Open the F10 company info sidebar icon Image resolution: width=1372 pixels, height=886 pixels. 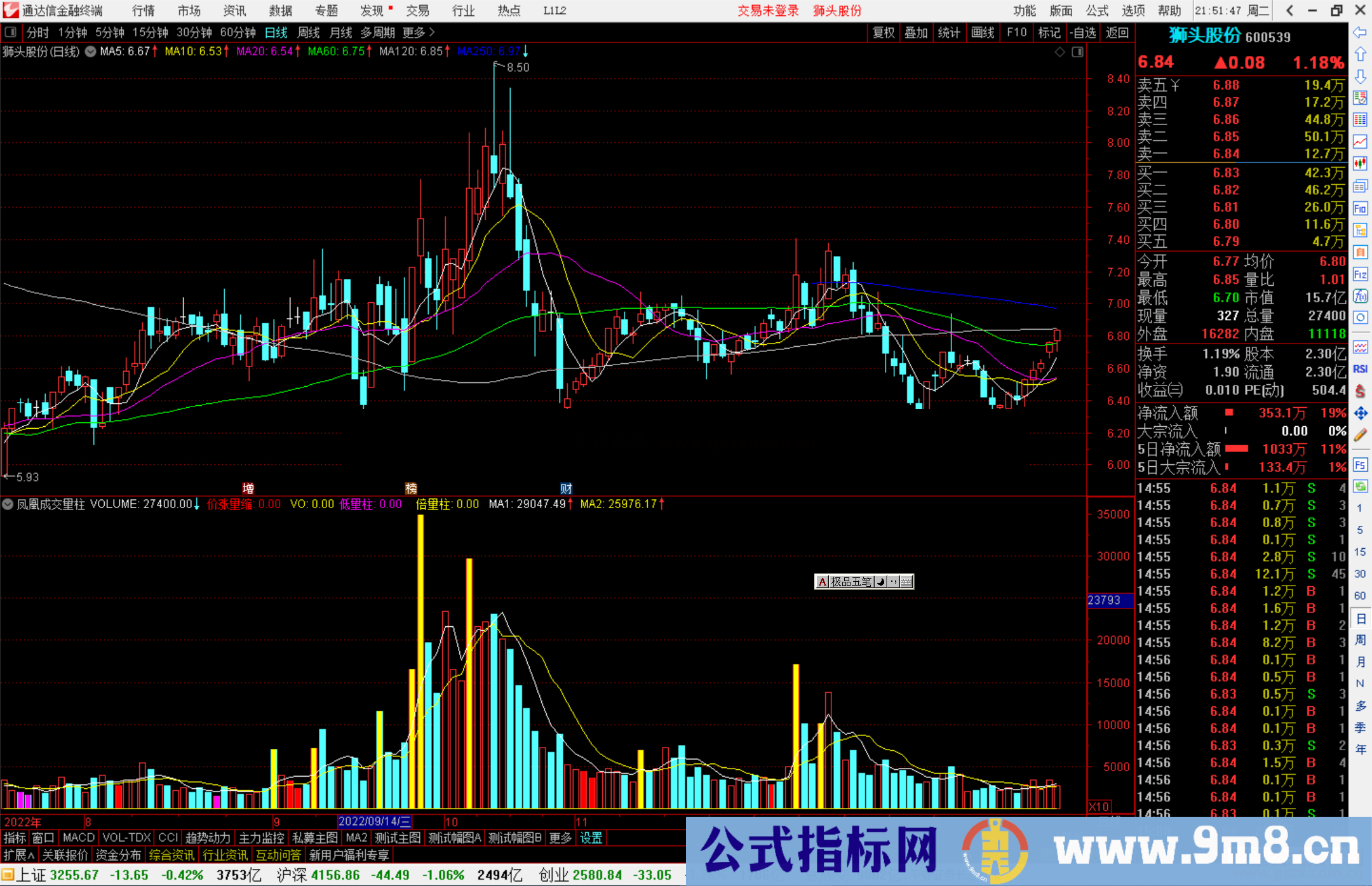tap(1360, 208)
